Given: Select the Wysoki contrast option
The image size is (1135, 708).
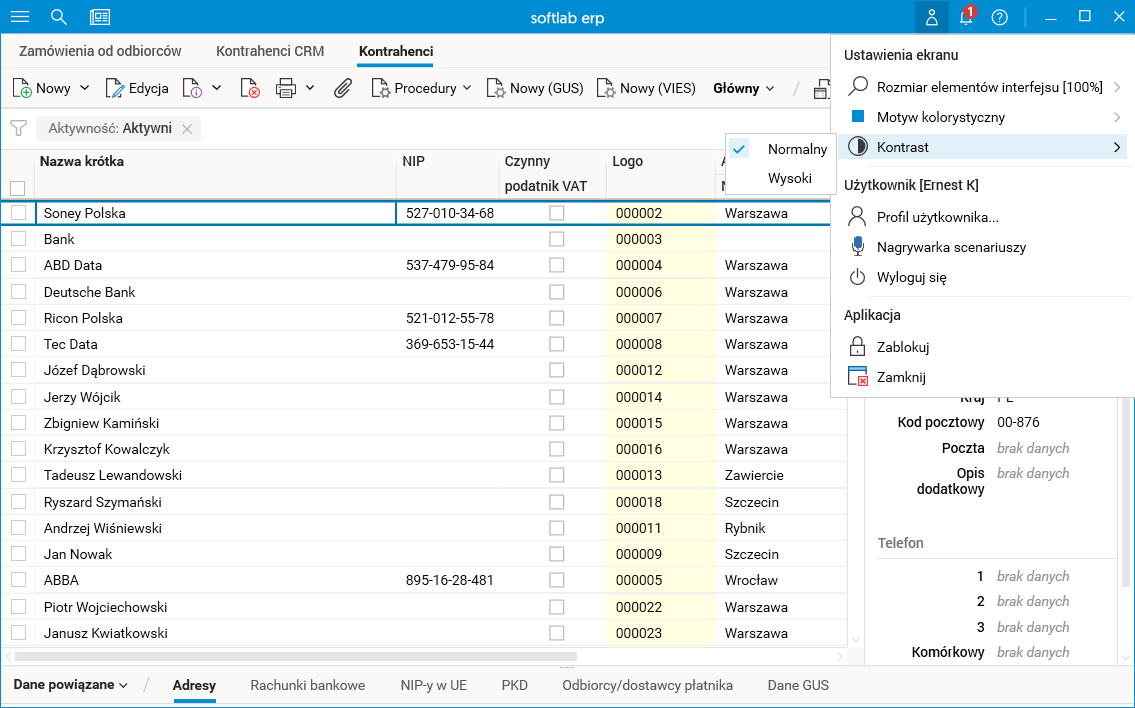Looking at the screenshot, I should tap(789, 179).
